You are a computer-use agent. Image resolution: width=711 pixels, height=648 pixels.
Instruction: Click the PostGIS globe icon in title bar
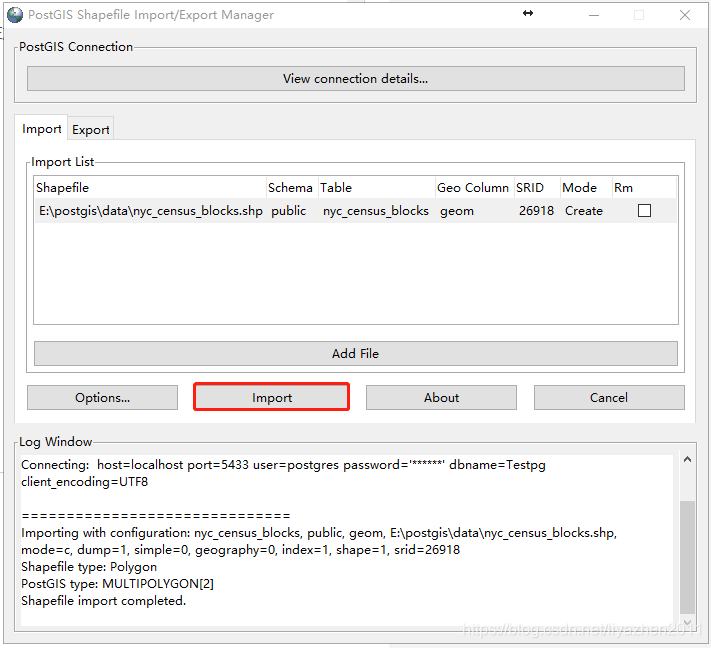click(15, 15)
